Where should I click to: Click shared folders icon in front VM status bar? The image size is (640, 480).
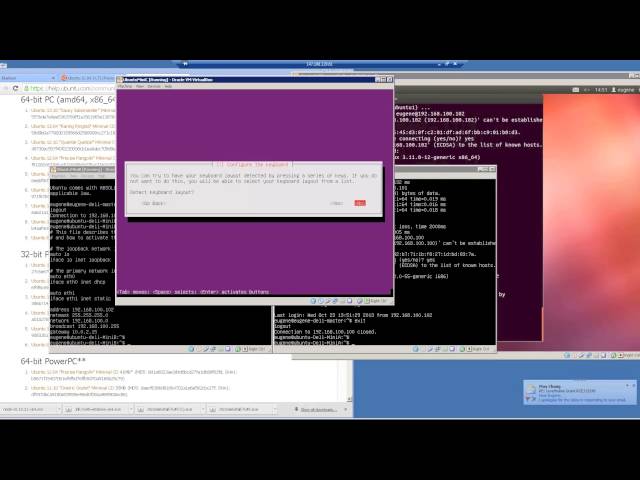pyautogui.click(x=342, y=301)
